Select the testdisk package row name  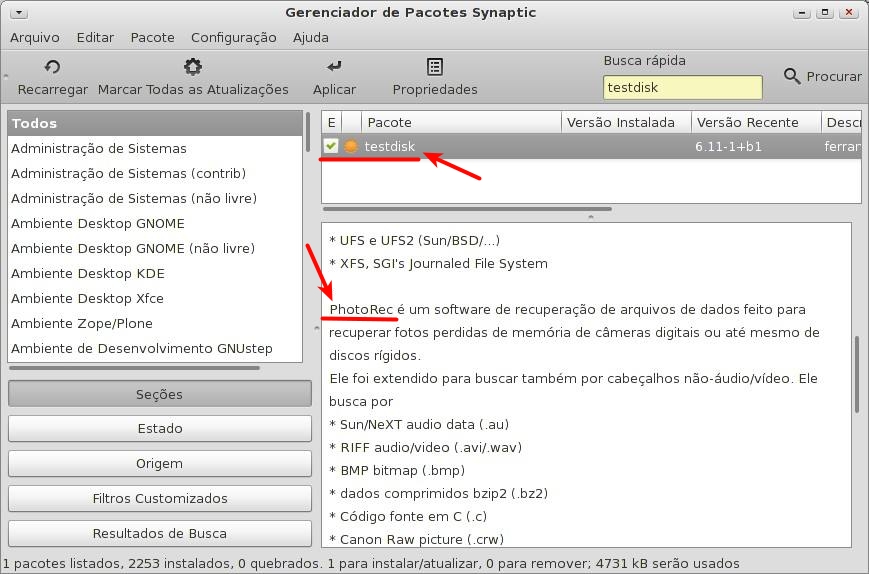click(x=390, y=146)
